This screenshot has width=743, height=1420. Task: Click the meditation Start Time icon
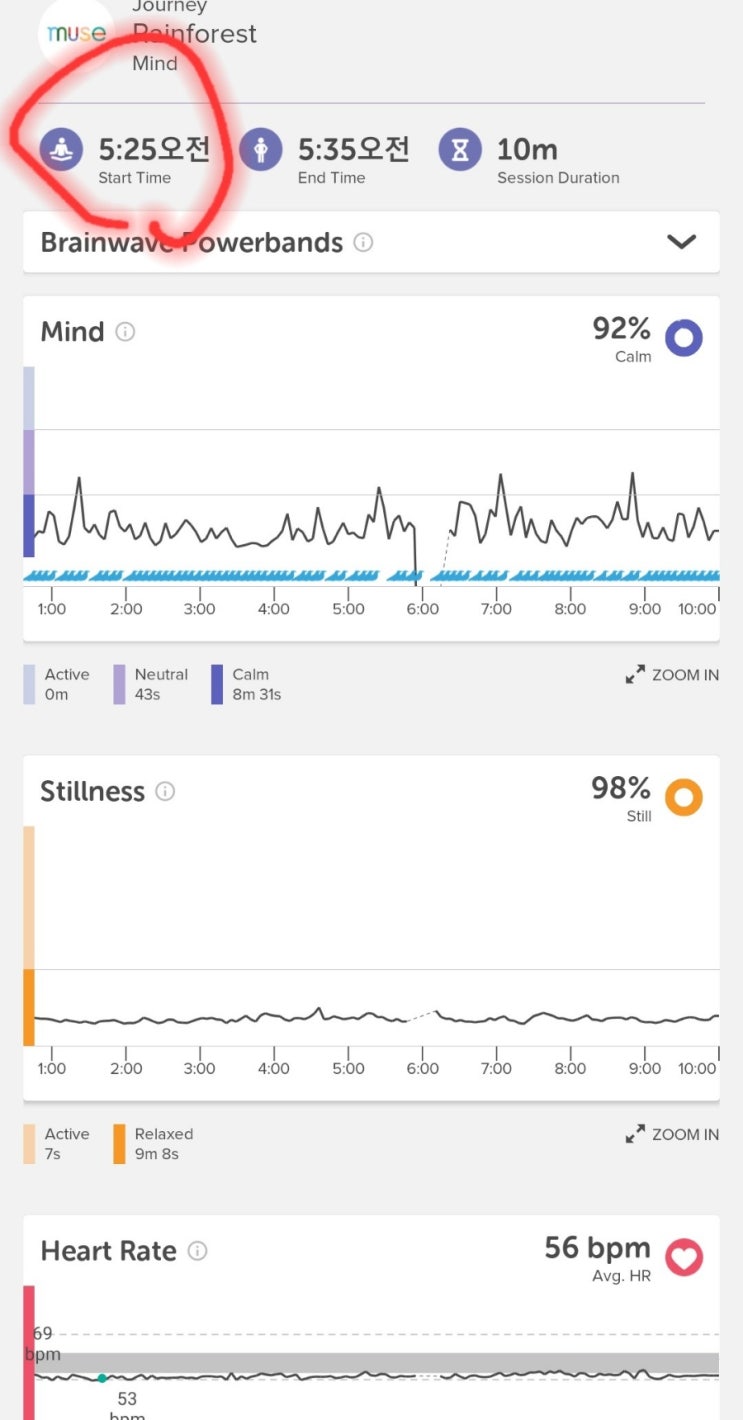coord(62,150)
